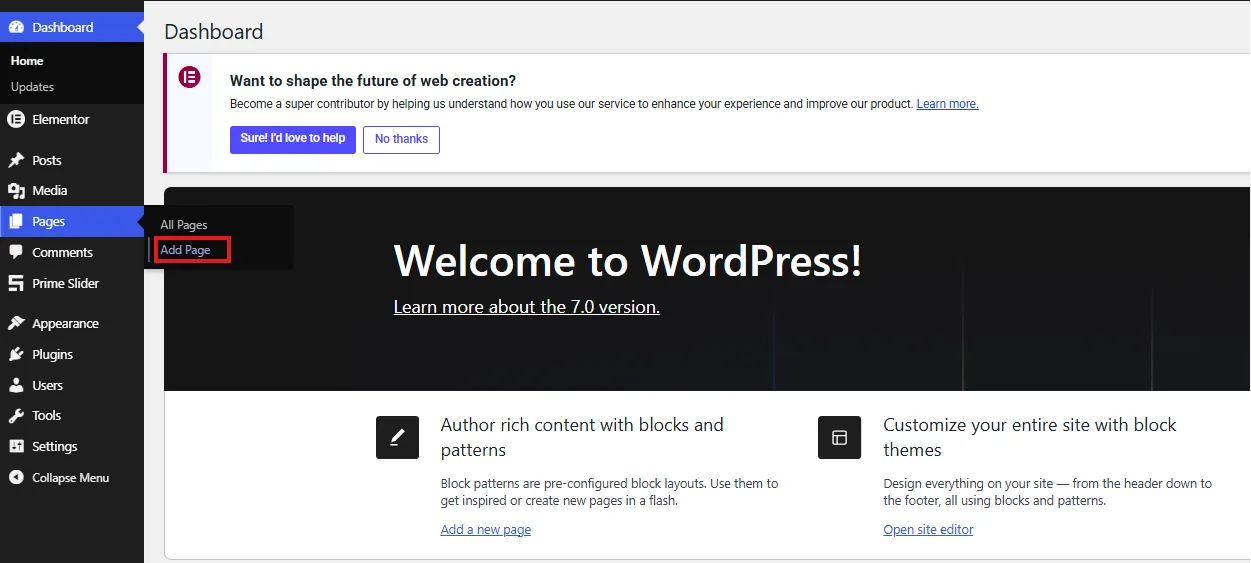Click the Elementor badge in the notice
Image resolution: width=1251 pixels, height=563 pixels.
click(x=189, y=77)
